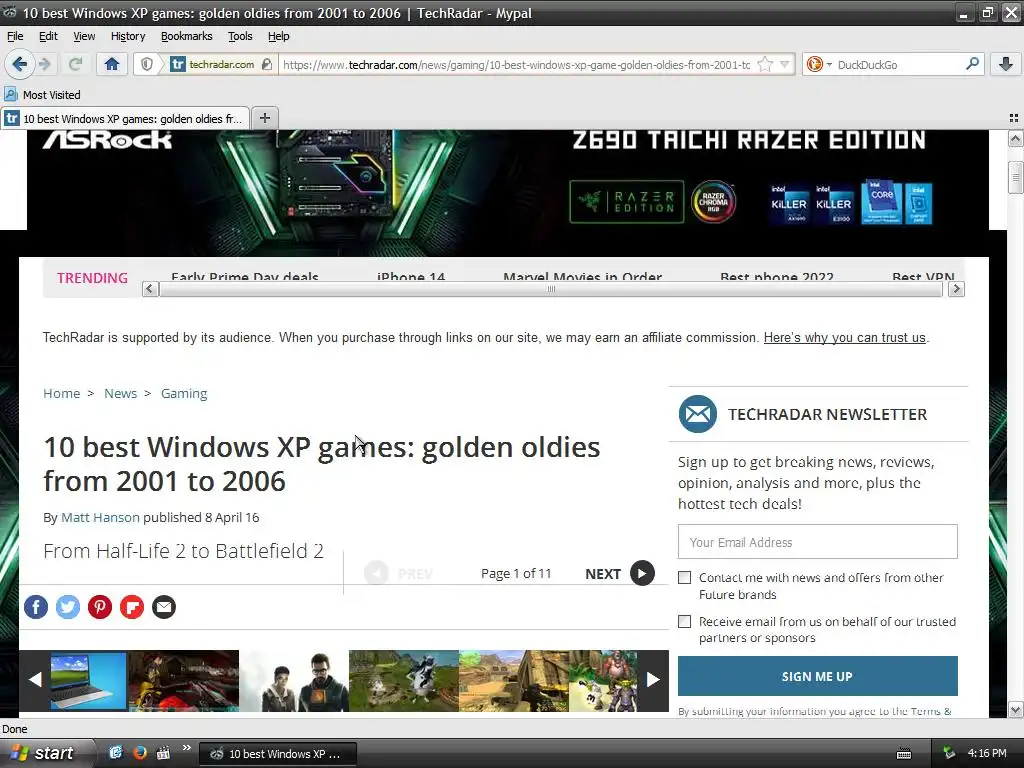1024x768 pixels.
Task: Select the desert shooter game thumbnail
Action: (513, 680)
